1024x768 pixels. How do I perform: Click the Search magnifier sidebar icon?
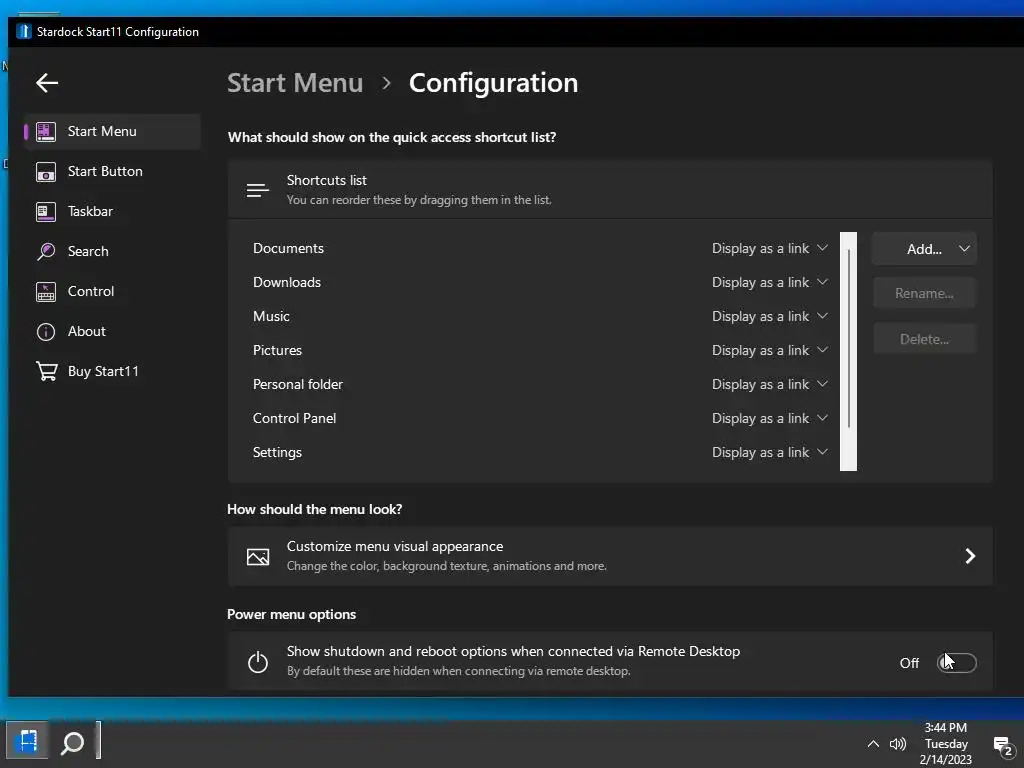pyautogui.click(x=46, y=251)
